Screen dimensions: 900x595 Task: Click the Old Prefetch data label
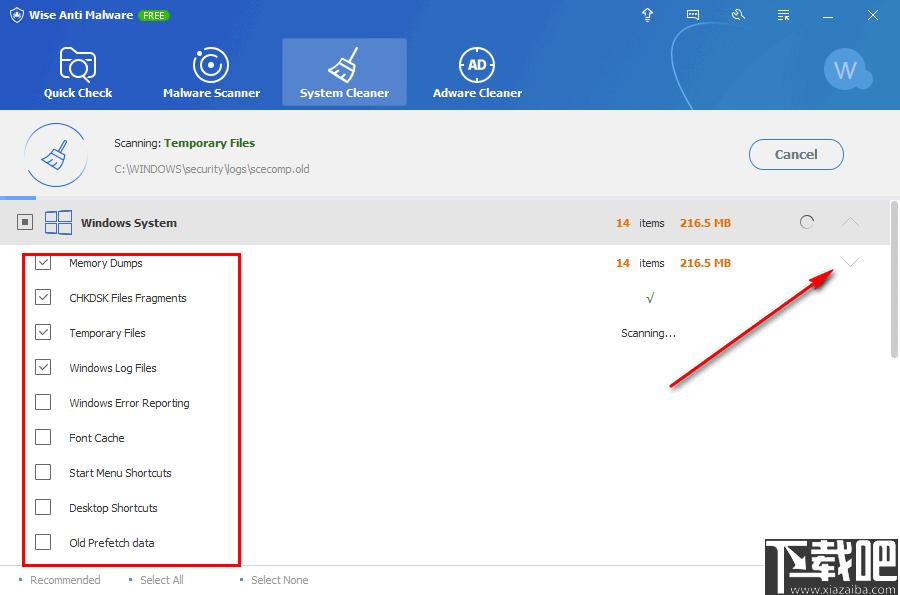point(111,543)
